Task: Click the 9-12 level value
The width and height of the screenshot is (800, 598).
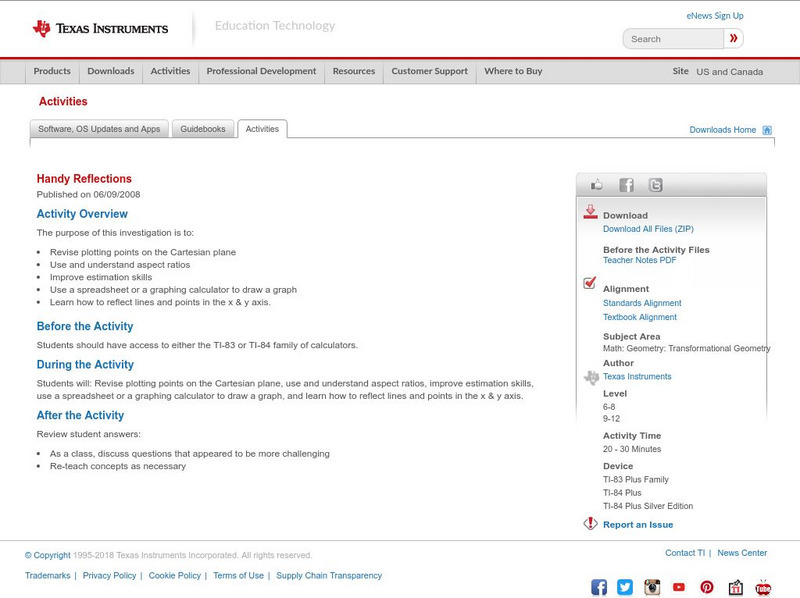Action: click(611, 419)
